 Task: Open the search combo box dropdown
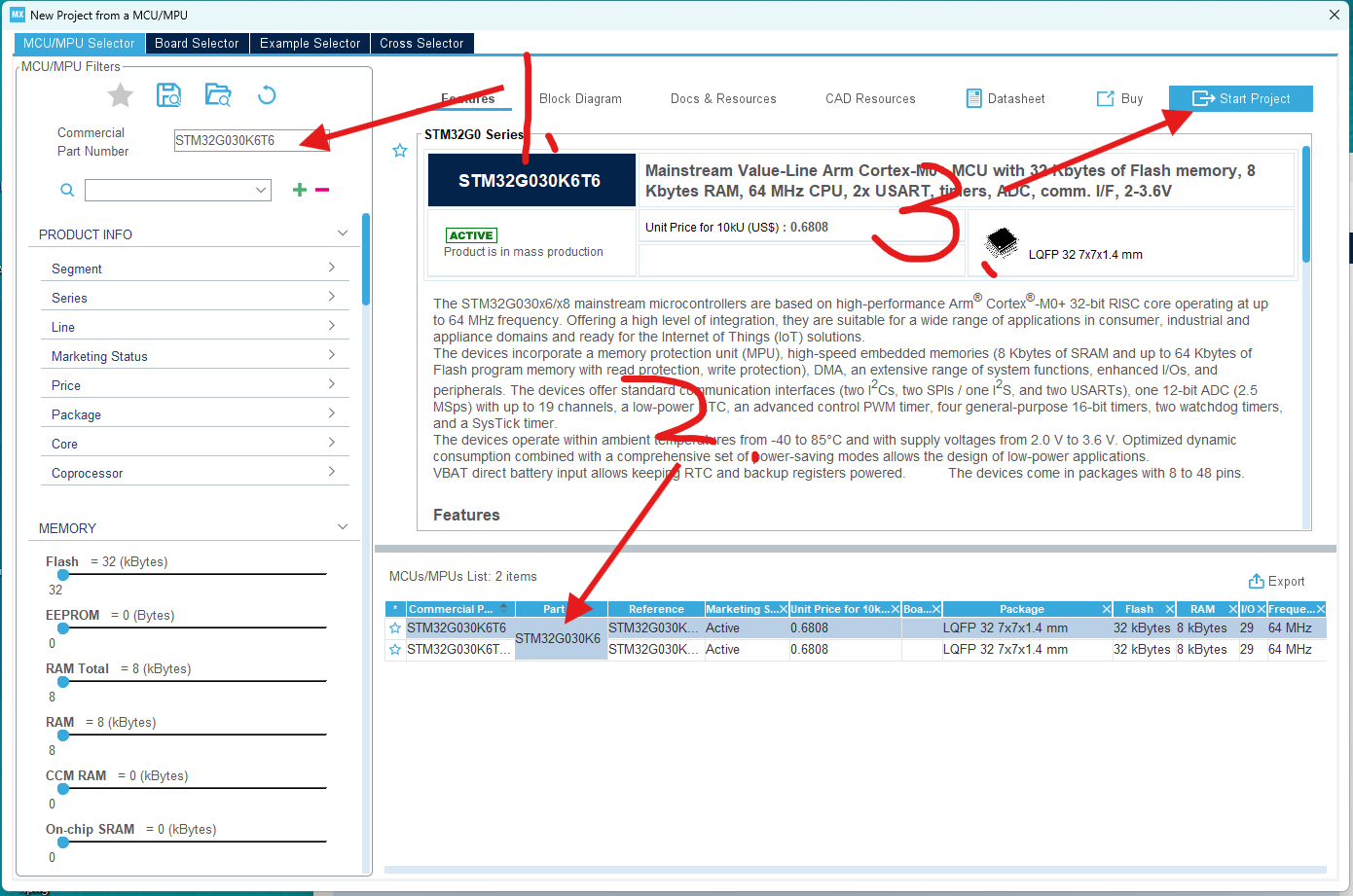click(261, 190)
